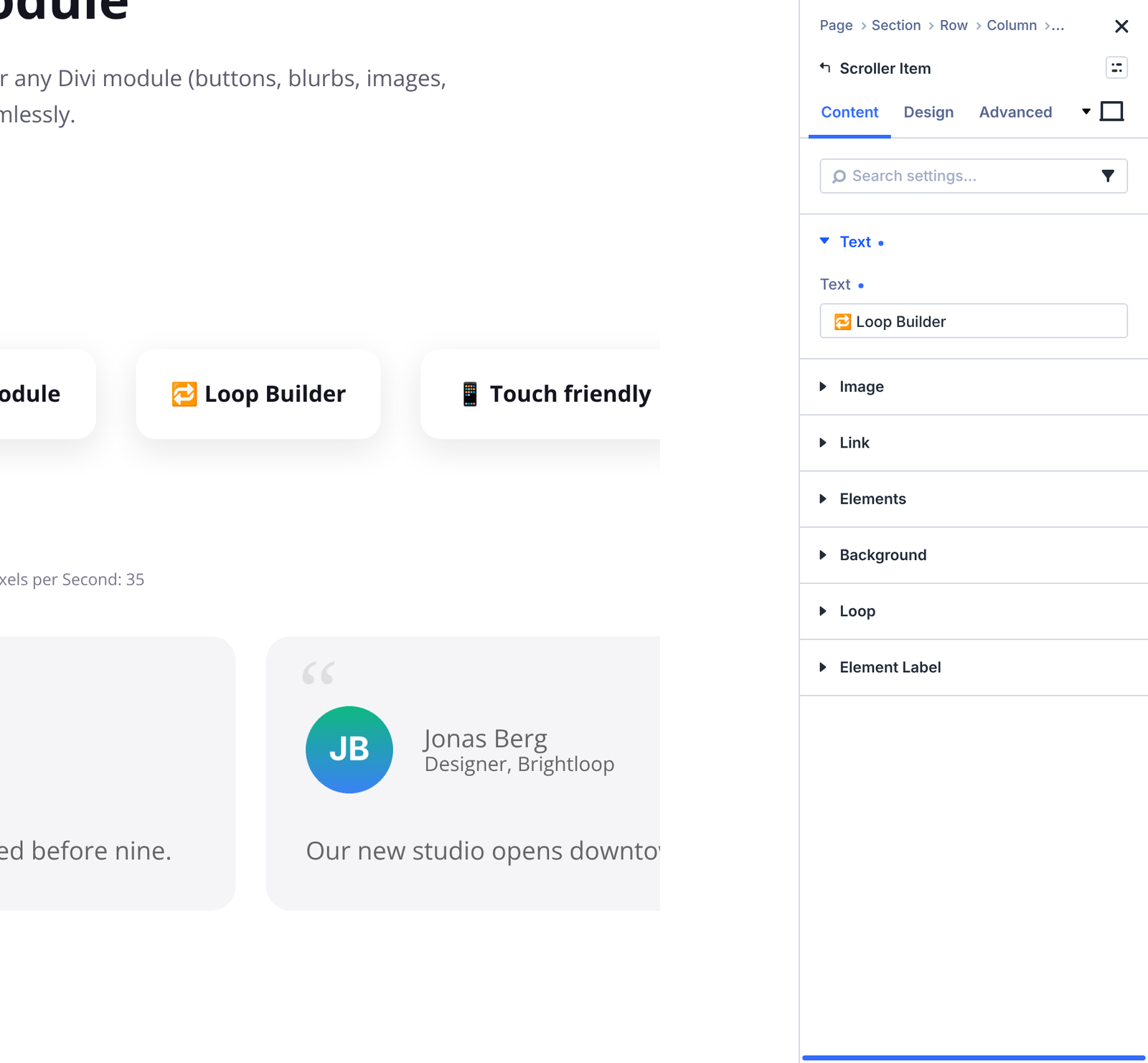Click the breadcrumb ellipsis item
This screenshot has width=1148, height=1063.
tap(1058, 27)
